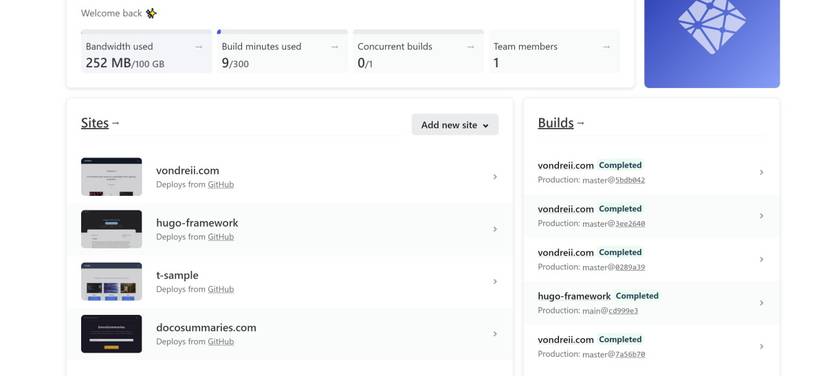Open vondreii.com site thumbnail
The width and height of the screenshot is (825, 376).
(112, 177)
